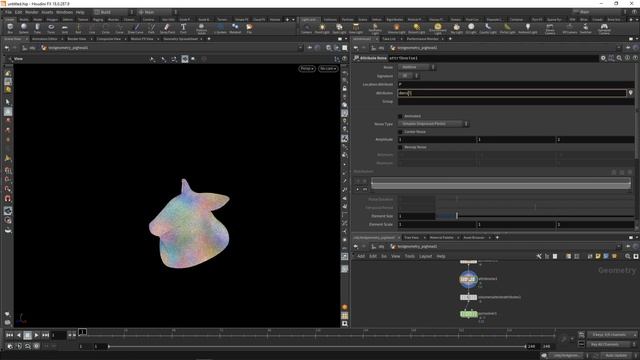Click the global animation range slider

pyautogui.click(x=317, y=347)
